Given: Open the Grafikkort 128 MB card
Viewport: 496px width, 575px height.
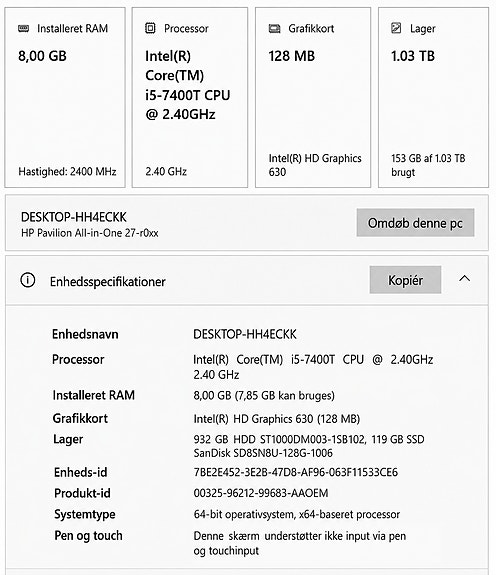Looking at the screenshot, I should tap(313, 98).
